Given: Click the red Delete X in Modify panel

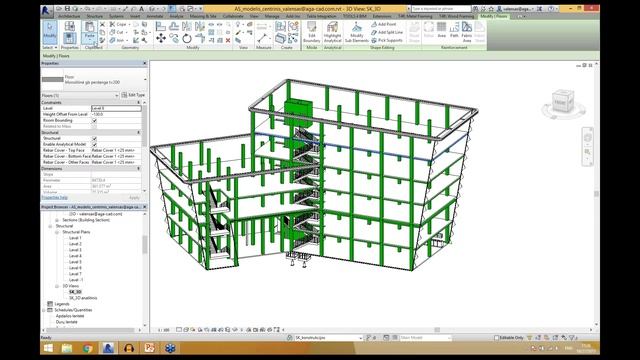Looking at the screenshot, I should (x=228, y=40).
